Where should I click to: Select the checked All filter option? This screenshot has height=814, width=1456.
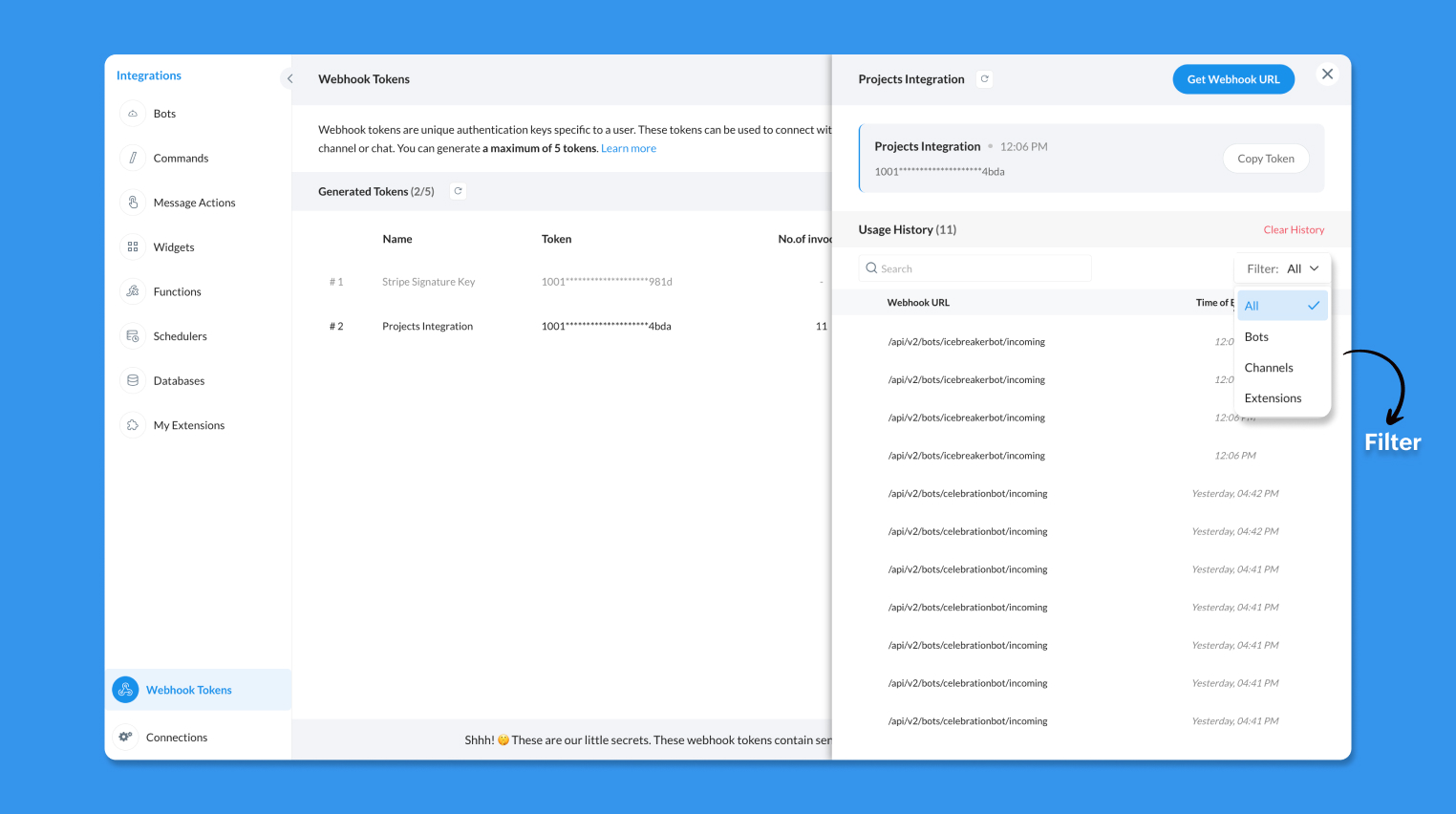click(1281, 306)
